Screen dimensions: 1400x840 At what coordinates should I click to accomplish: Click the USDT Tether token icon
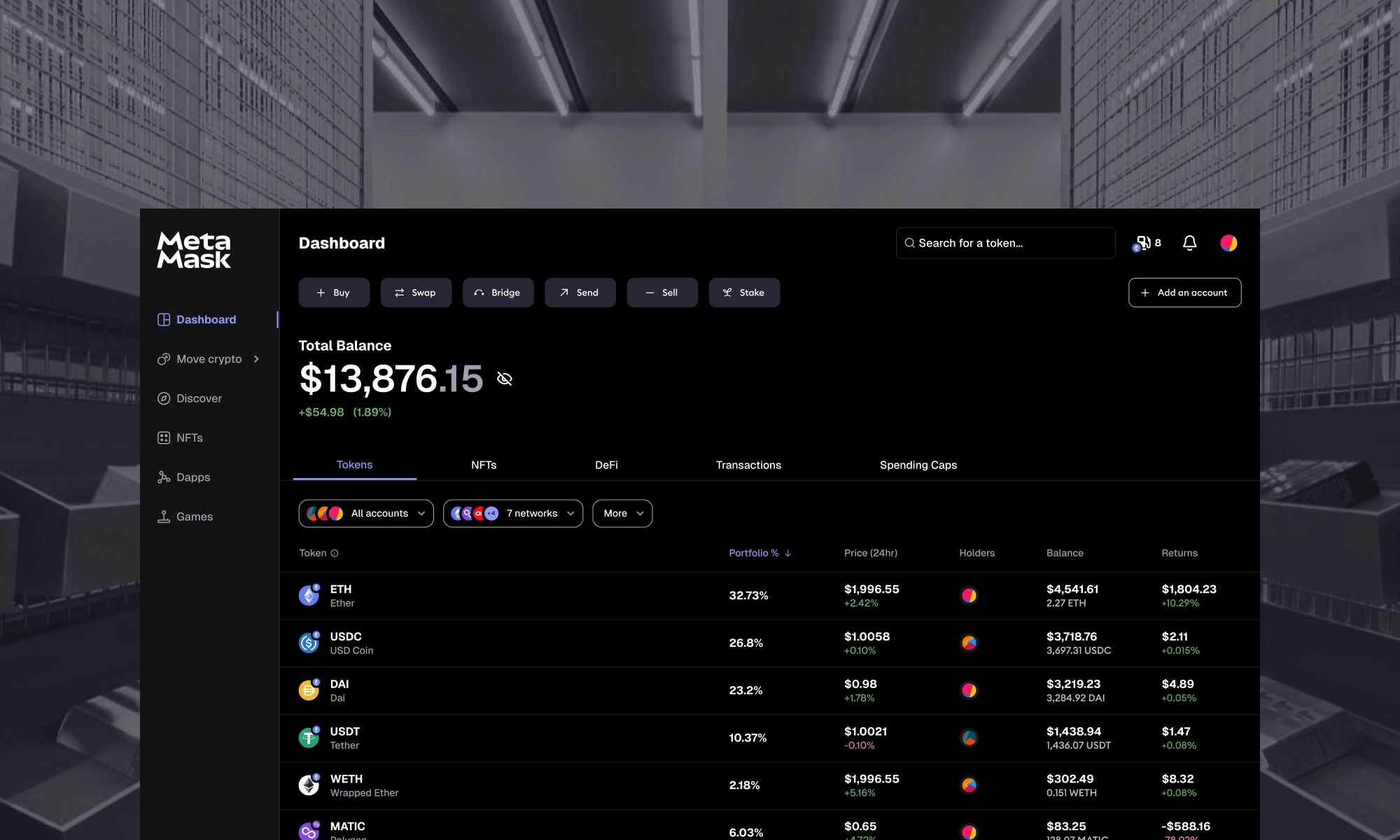click(x=309, y=738)
